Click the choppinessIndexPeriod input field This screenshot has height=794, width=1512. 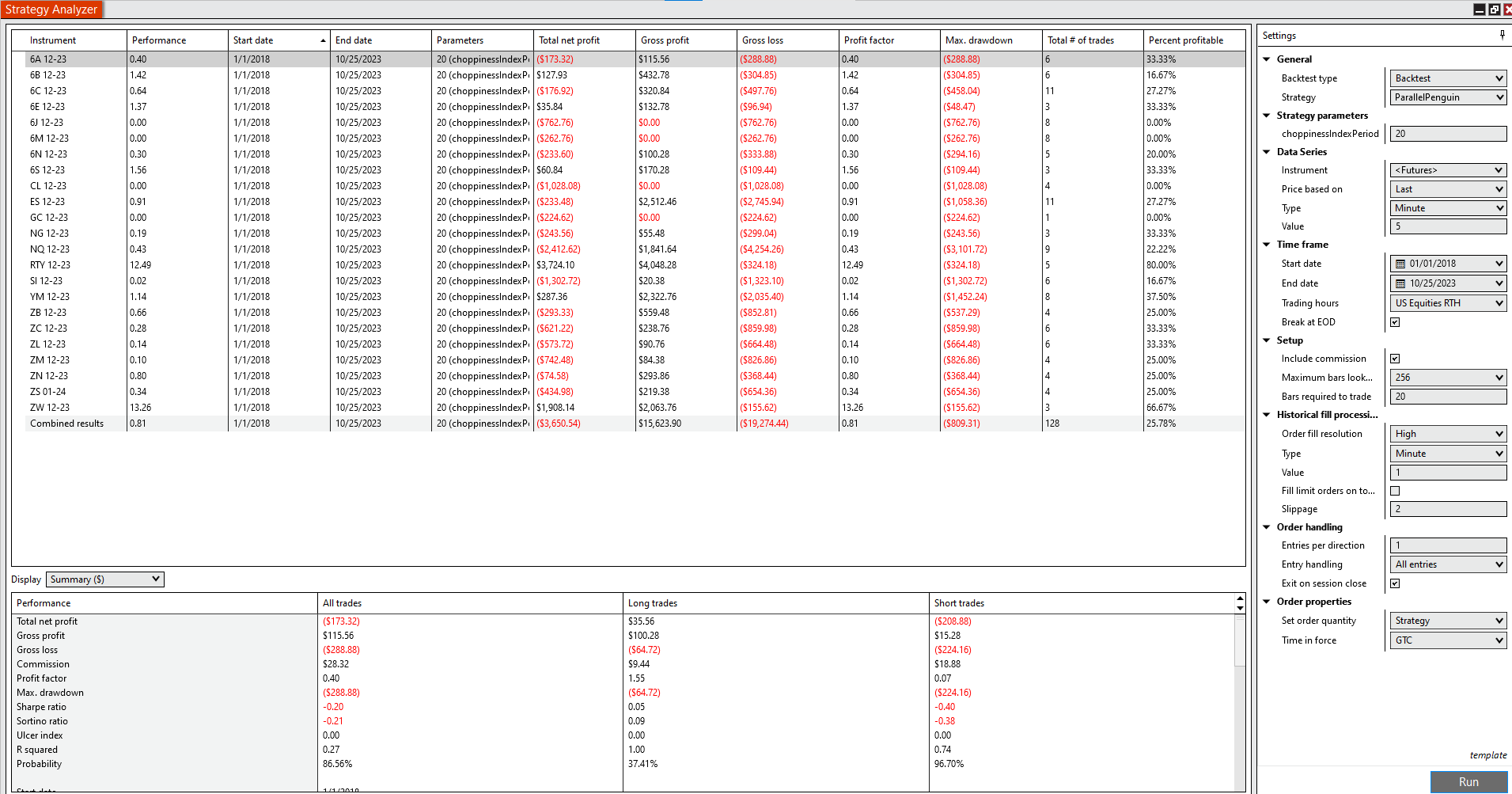(x=1448, y=134)
